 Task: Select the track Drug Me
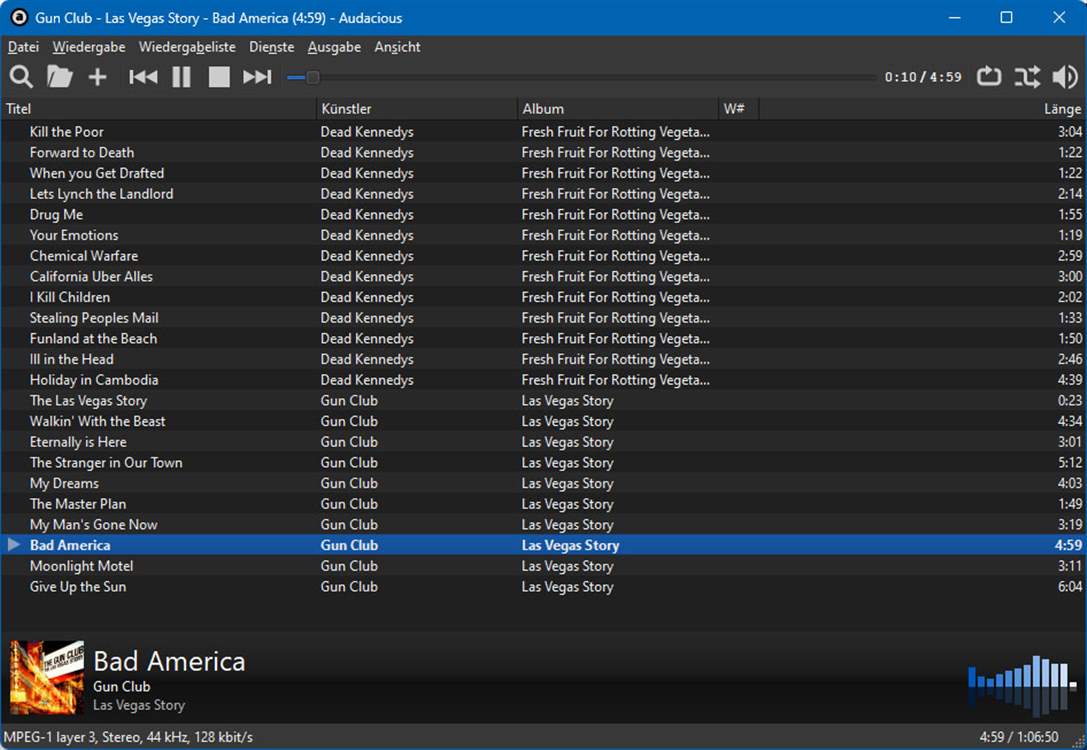pos(544,215)
